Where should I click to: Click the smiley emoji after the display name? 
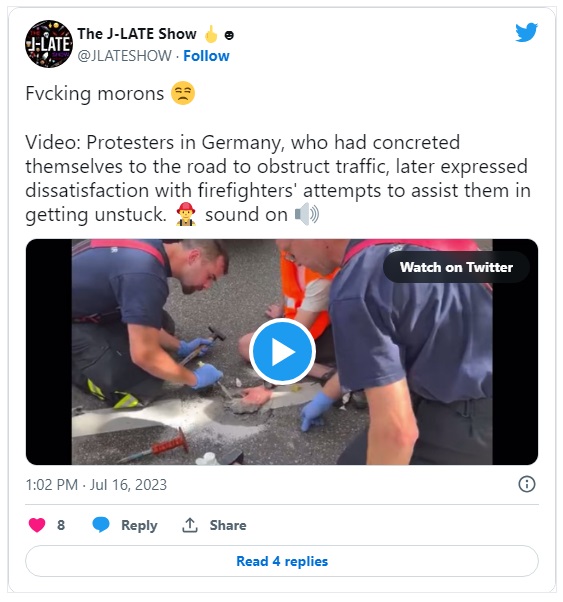point(229,35)
